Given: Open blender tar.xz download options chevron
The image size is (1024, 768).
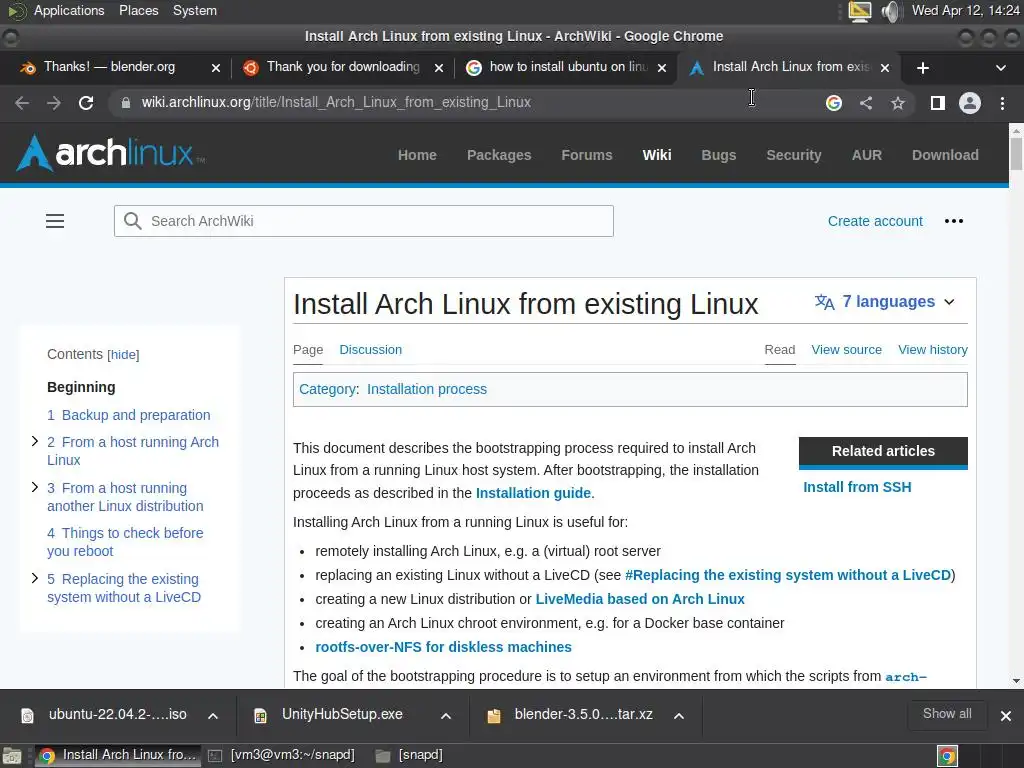Looking at the screenshot, I should (679, 716).
